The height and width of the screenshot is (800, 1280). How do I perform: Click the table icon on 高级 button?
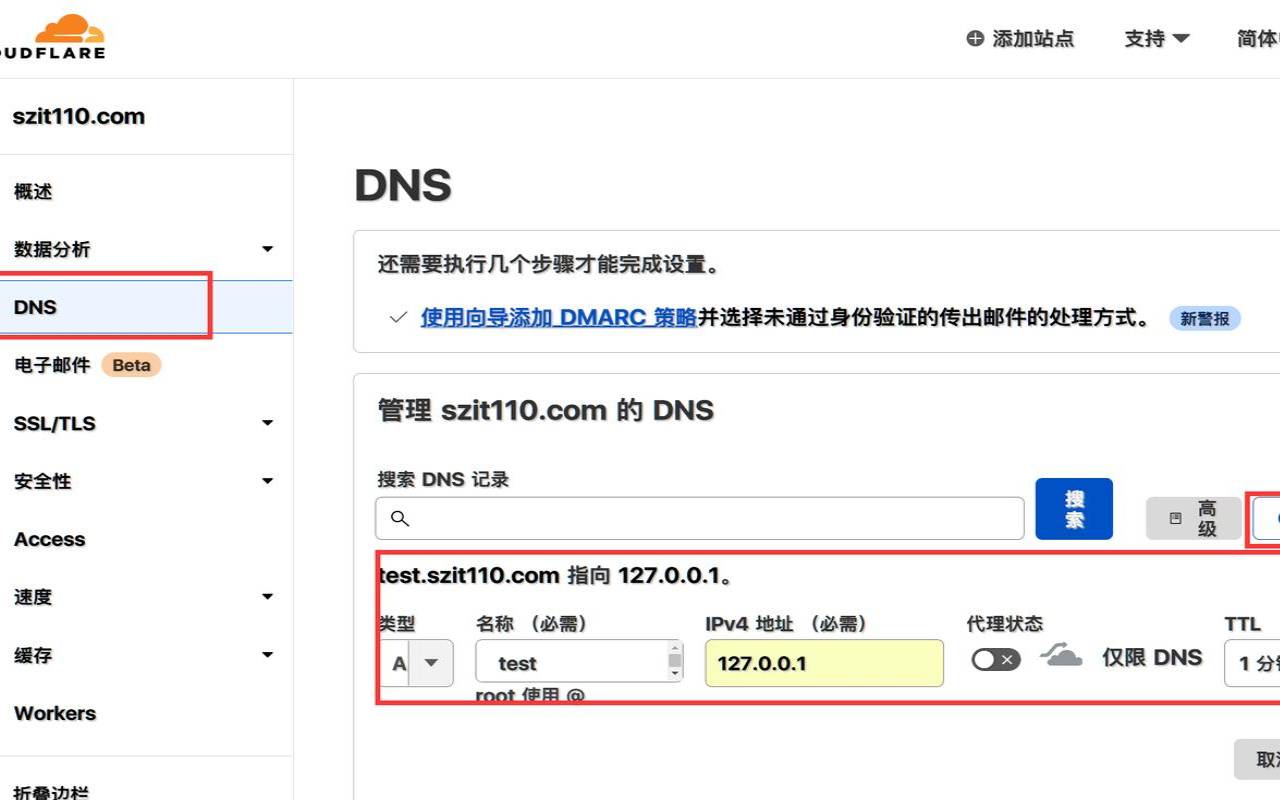click(x=1175, y=518)
